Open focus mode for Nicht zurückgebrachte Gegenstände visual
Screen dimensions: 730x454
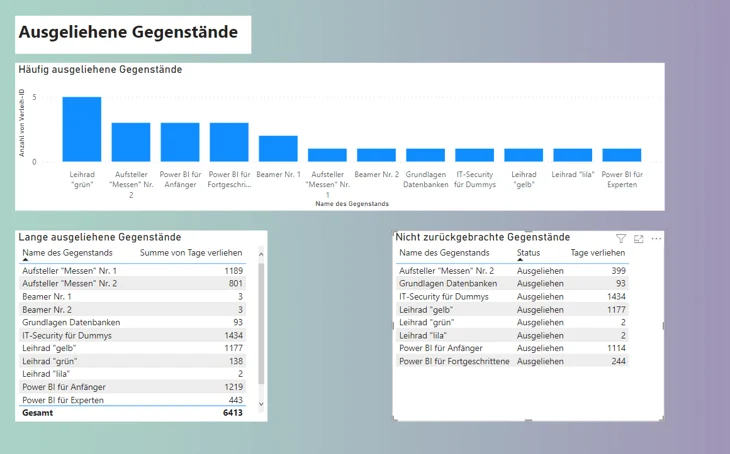click(x=638, y=239)
